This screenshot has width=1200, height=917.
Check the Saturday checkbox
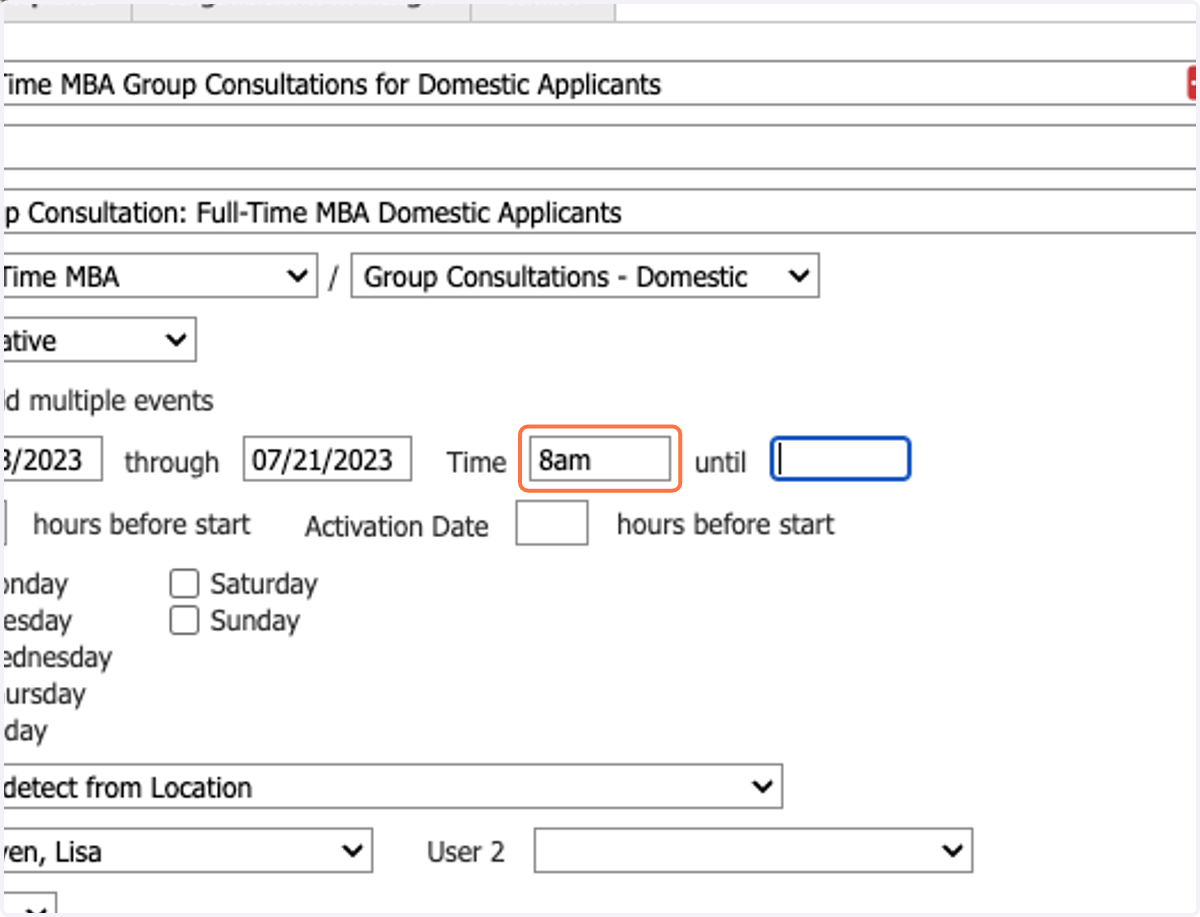click(x=184, y=584)
